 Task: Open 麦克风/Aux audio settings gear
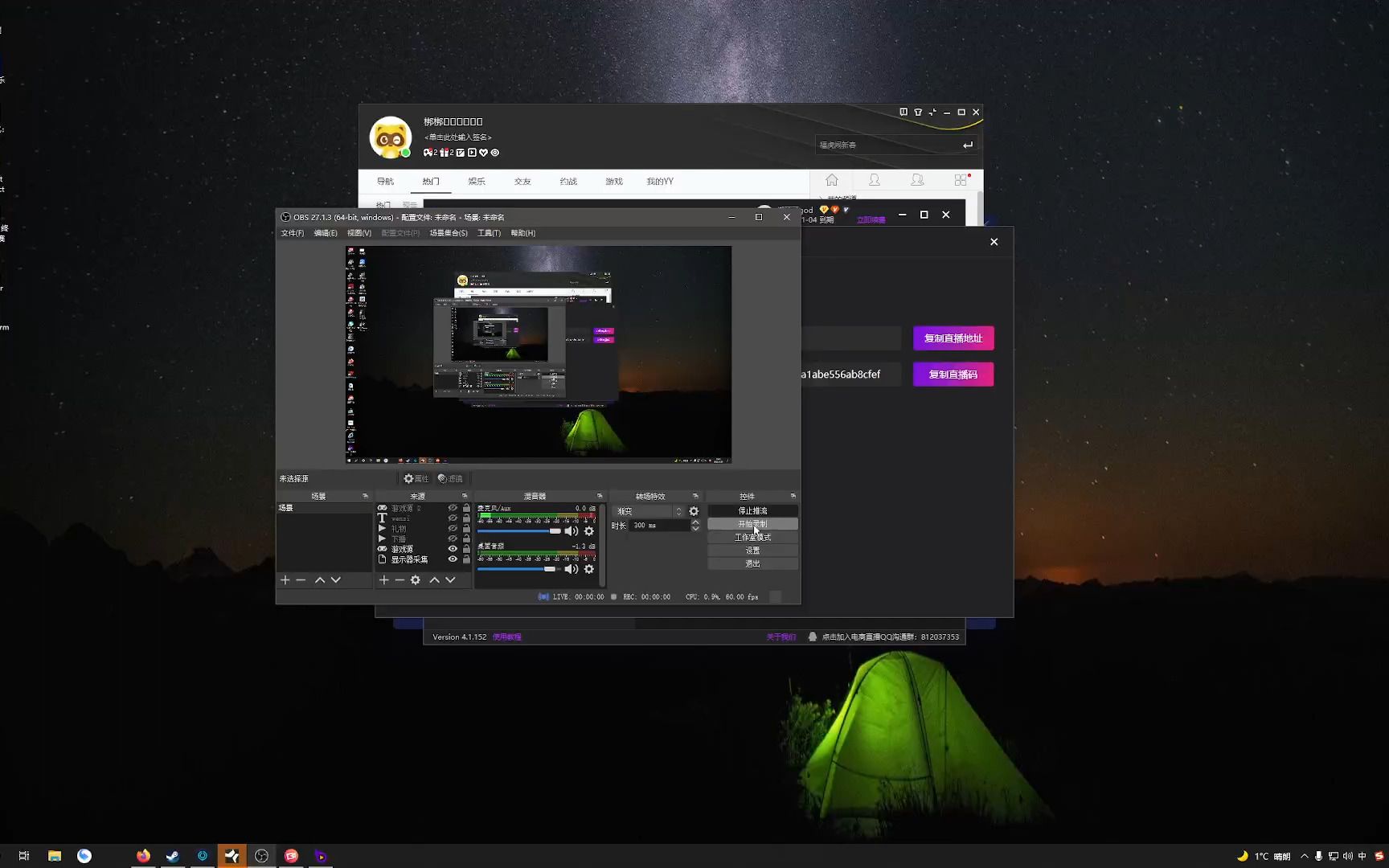coord(589,531)
